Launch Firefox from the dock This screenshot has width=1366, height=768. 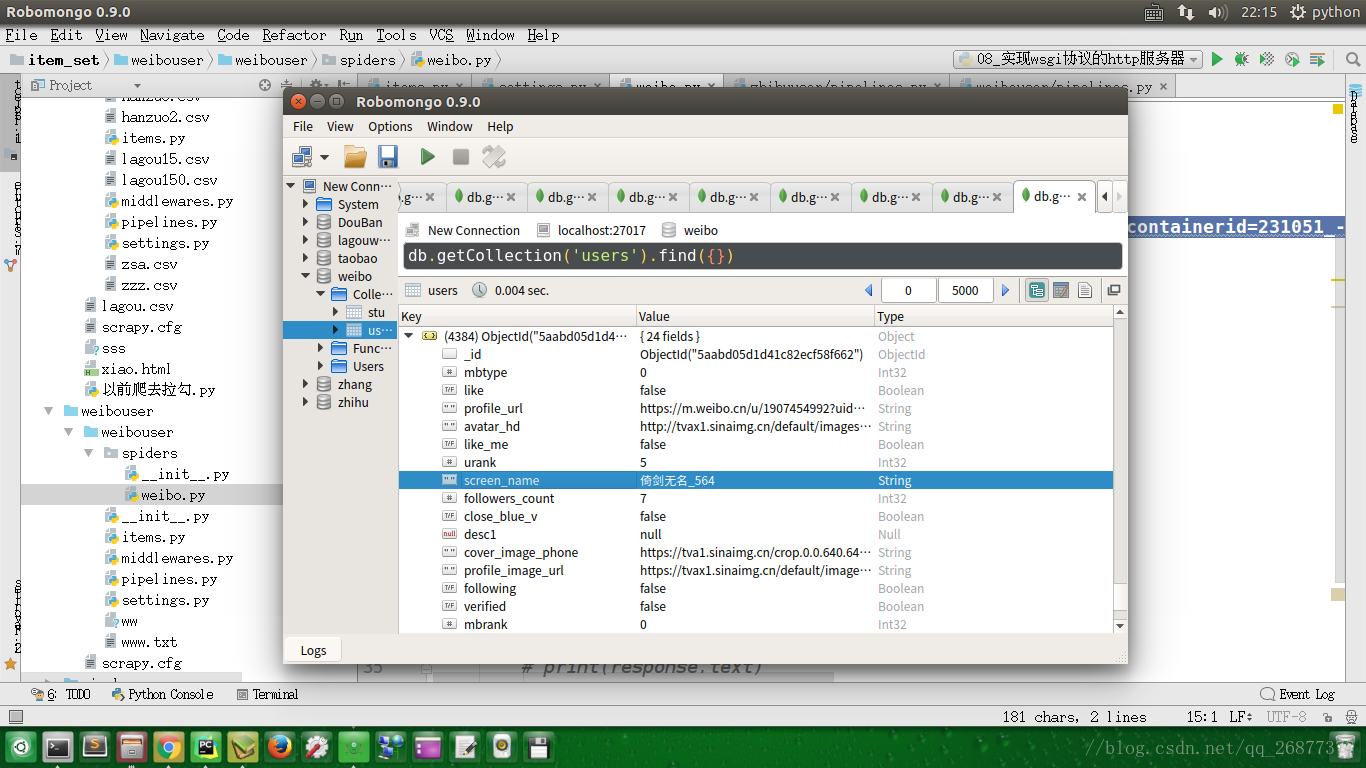[x=280, y=746]
